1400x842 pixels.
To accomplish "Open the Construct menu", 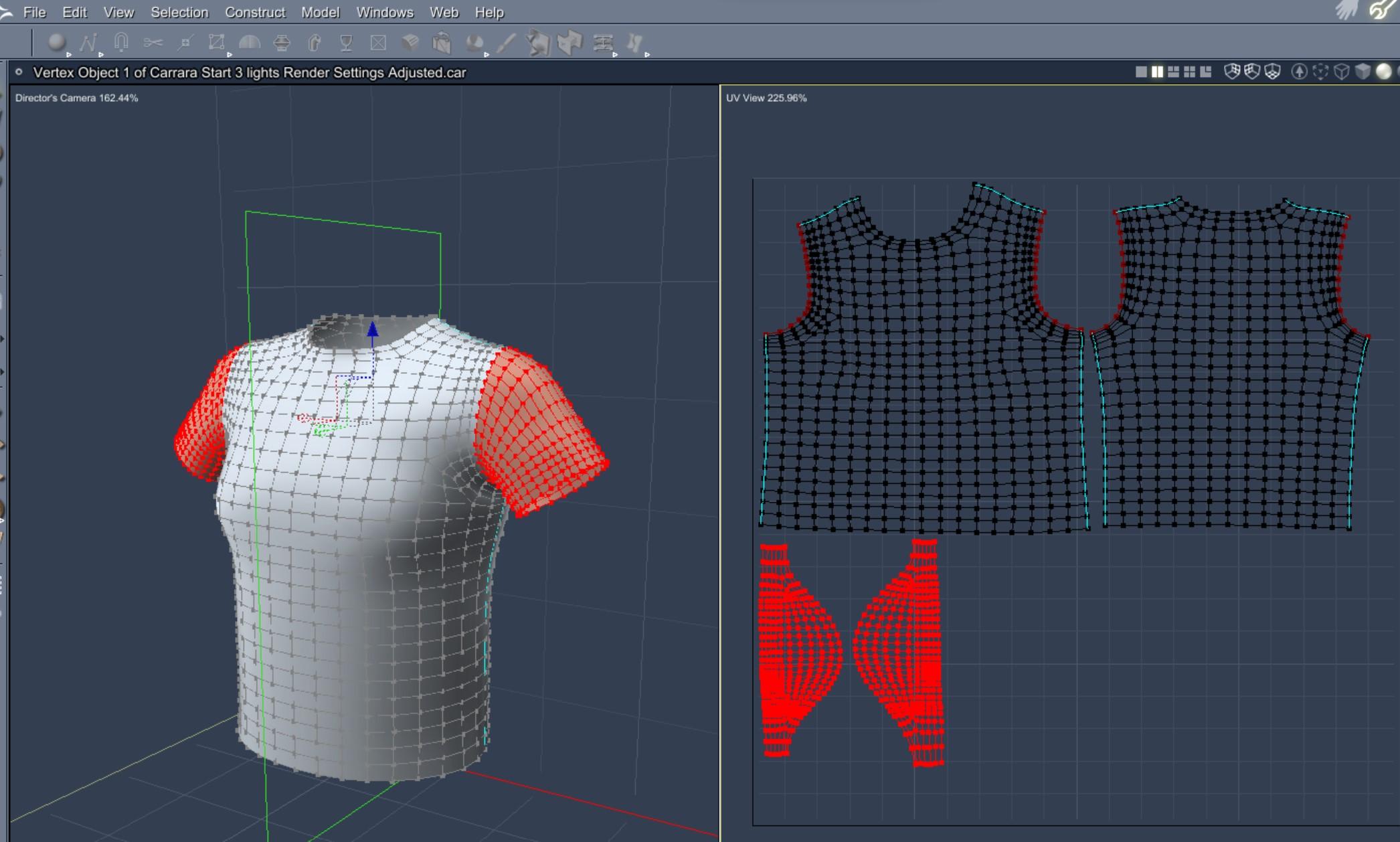I will pyautogui.click(x=254, y=12).
